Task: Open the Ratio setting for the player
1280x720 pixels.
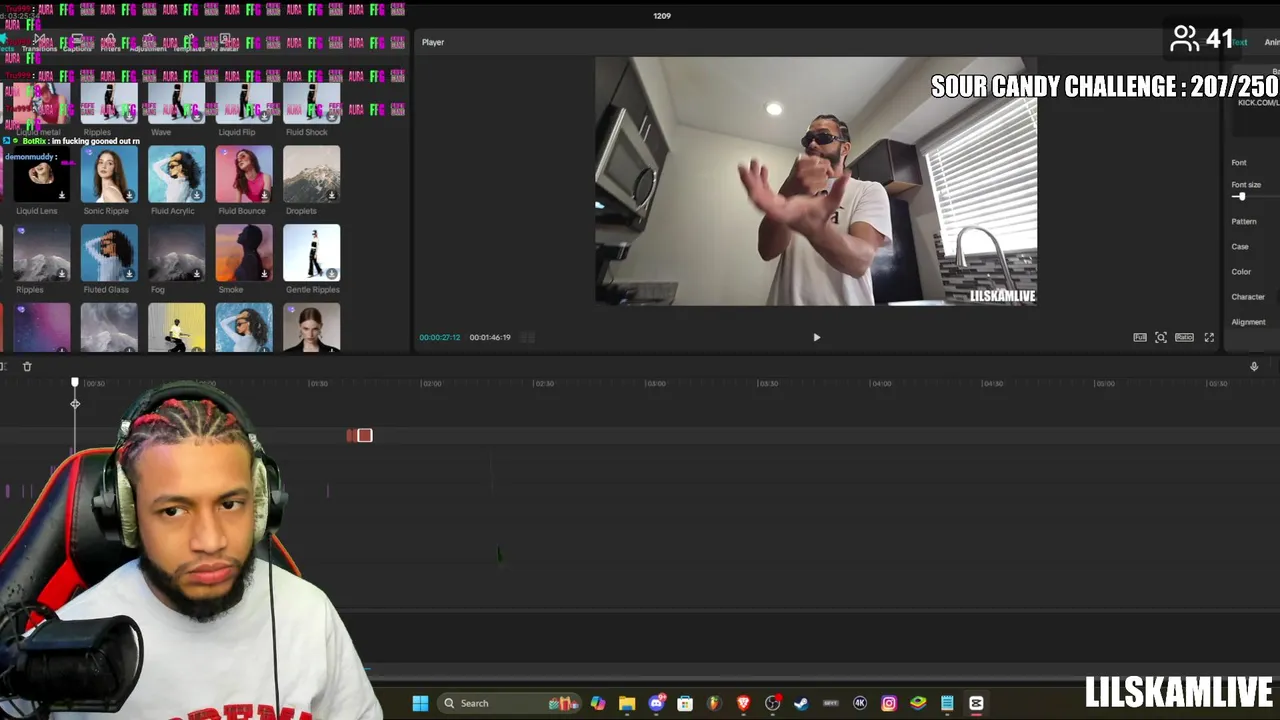Action: [x=1184, y=338]
